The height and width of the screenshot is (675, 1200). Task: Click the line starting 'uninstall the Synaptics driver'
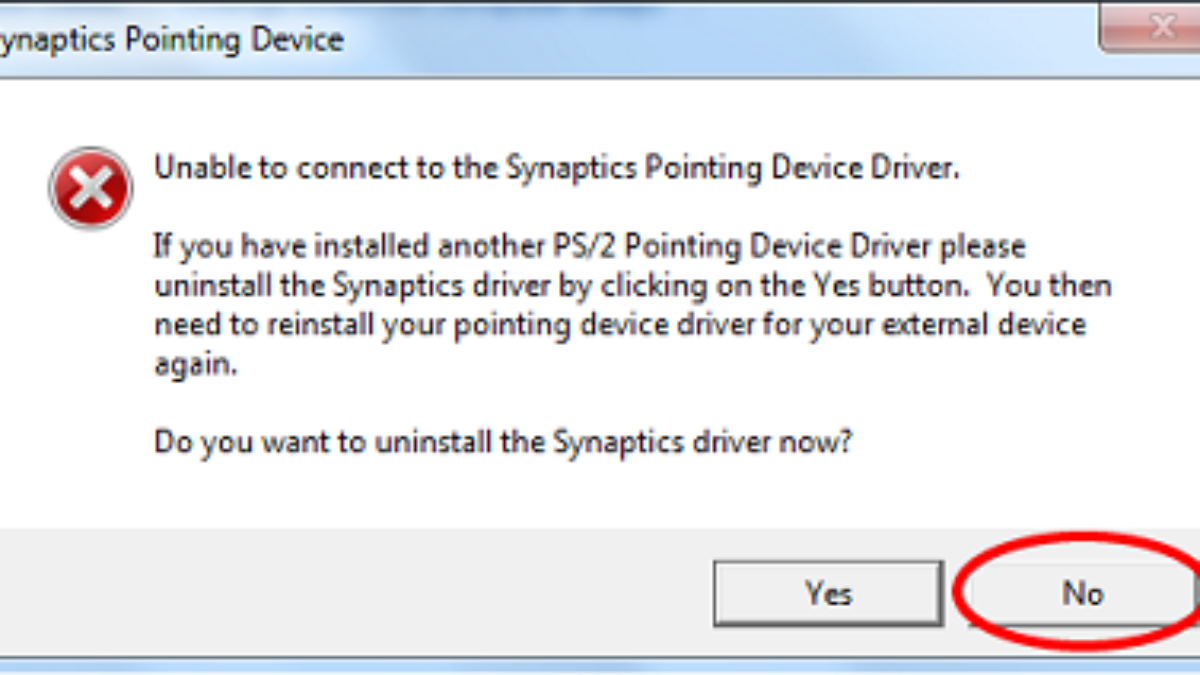coord(632,285)
